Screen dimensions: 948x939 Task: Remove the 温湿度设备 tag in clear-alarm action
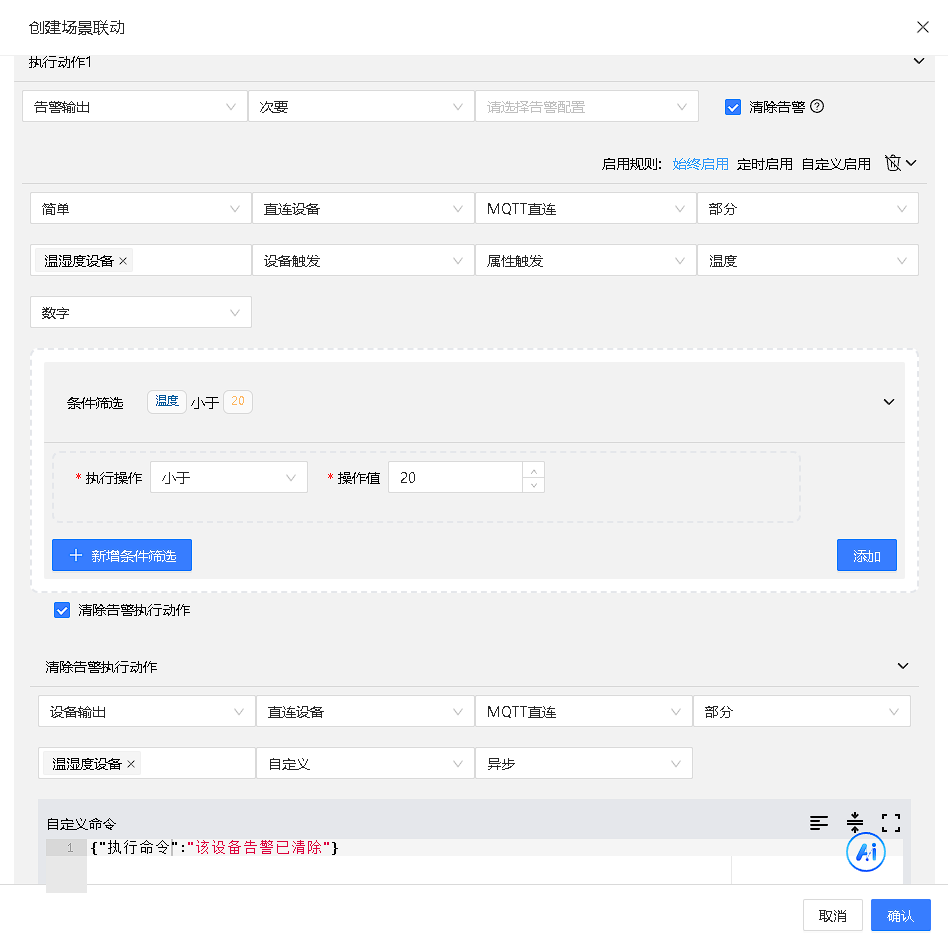(x=131, y=764)
